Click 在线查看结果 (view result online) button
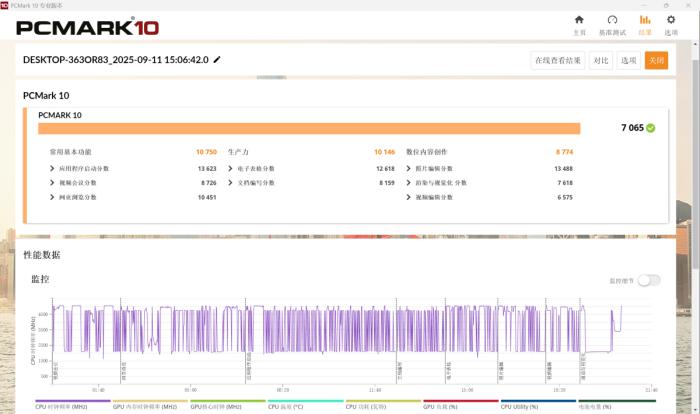 click(558, 60)
